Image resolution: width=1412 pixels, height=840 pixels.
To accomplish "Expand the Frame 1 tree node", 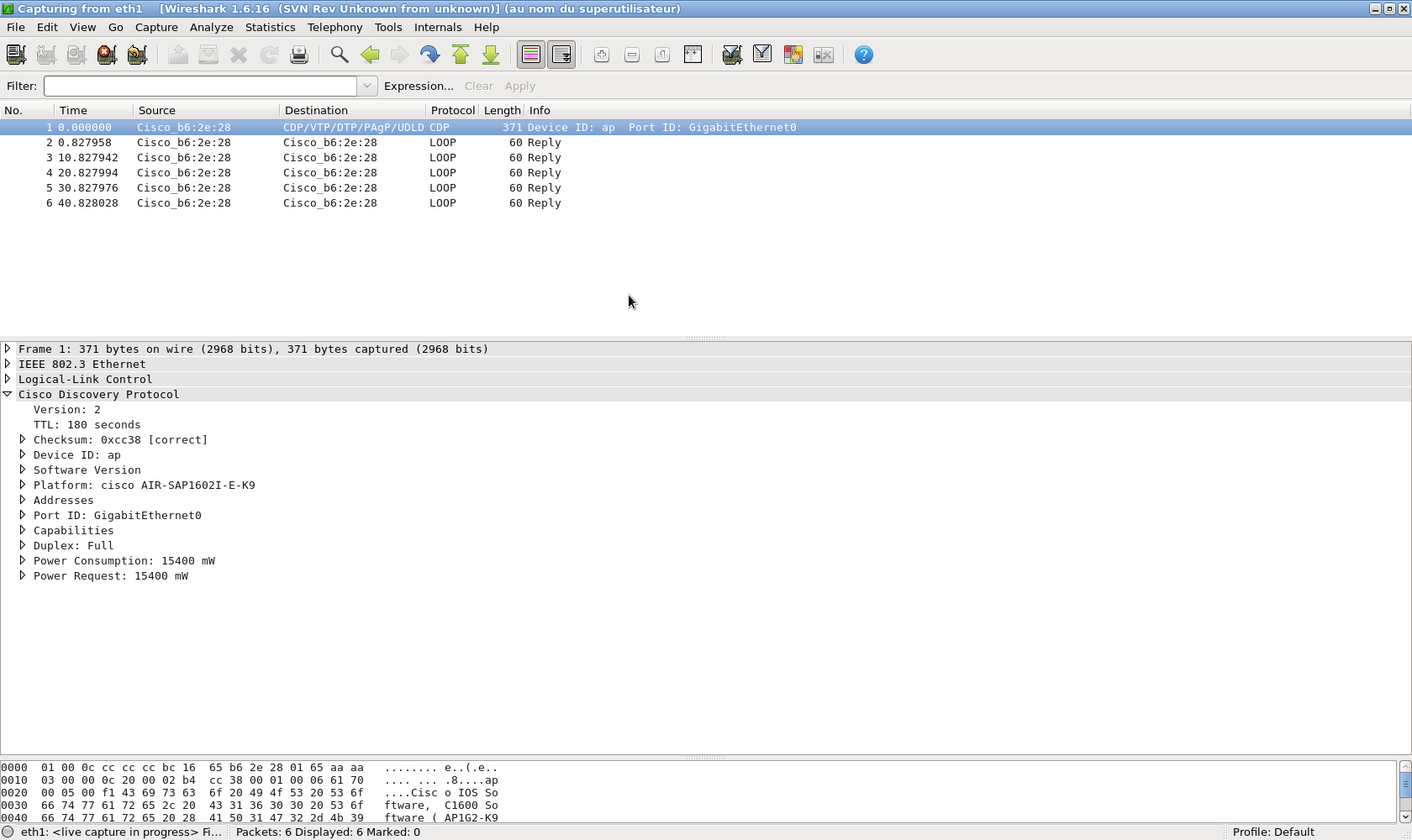I will pos(8,349).
